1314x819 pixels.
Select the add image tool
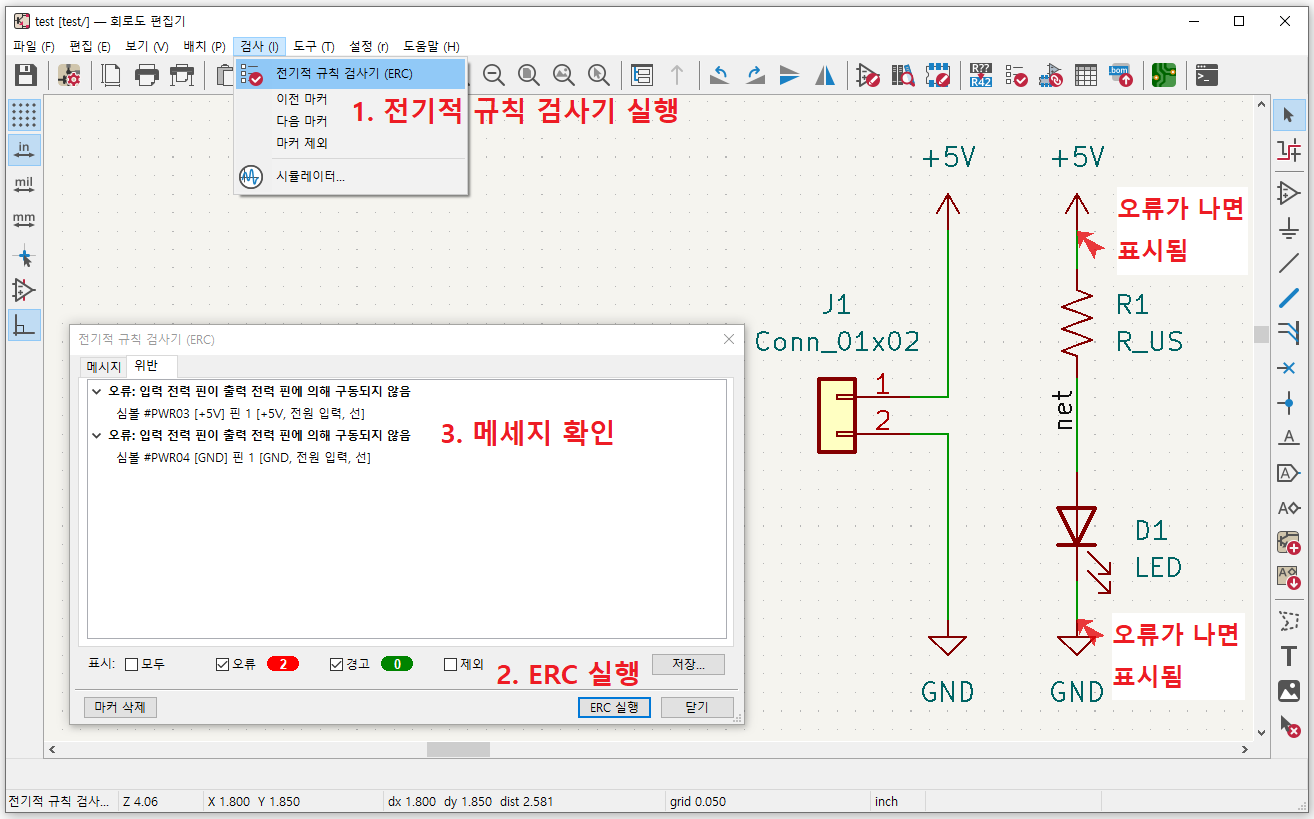coord(1289,691)
